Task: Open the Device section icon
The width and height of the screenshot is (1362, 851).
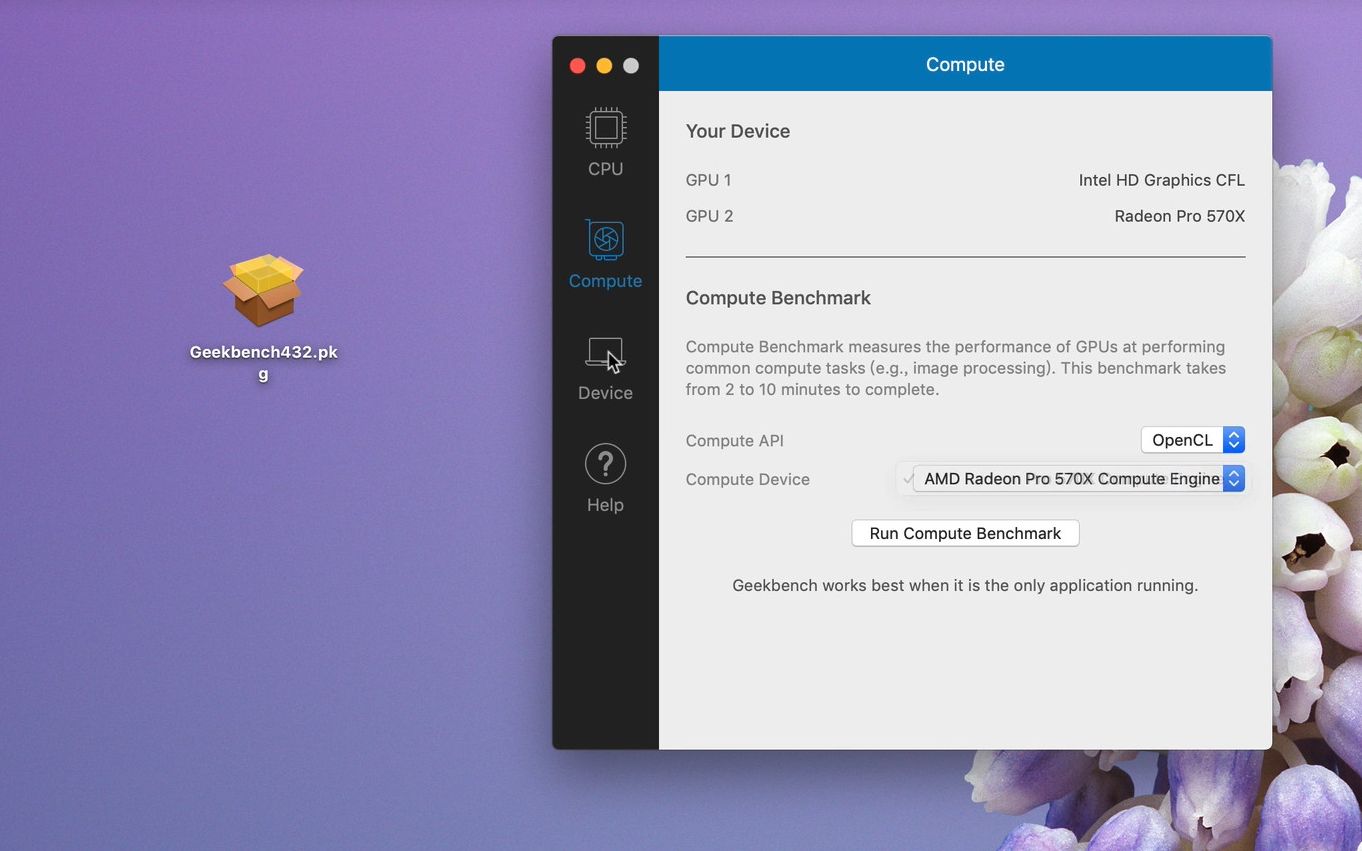Action: point(605,353)
